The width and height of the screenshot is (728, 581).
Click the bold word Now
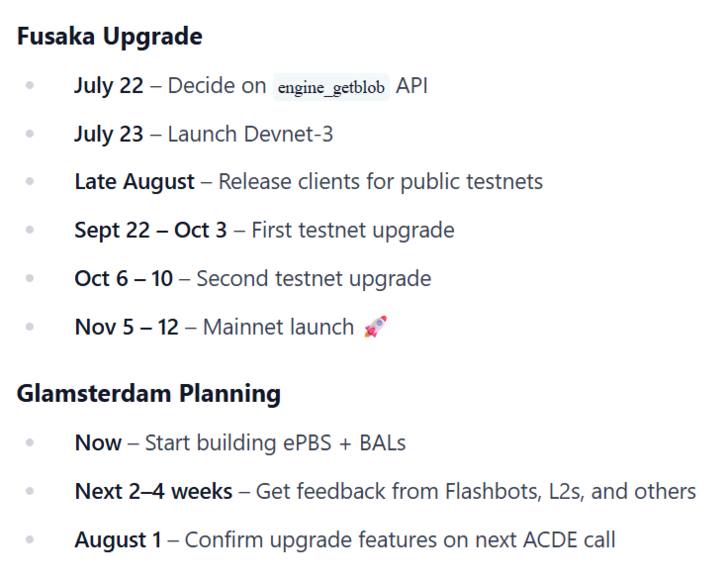98,442
